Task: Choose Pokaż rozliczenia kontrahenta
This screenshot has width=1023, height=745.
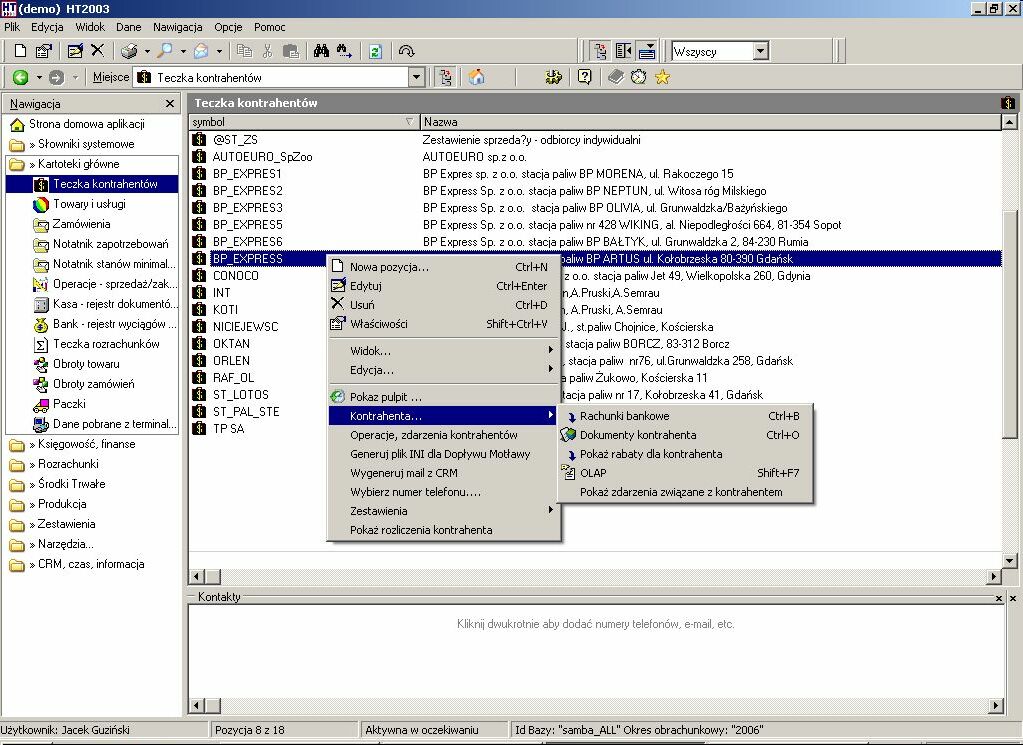Action: click(x=444, y=530)
